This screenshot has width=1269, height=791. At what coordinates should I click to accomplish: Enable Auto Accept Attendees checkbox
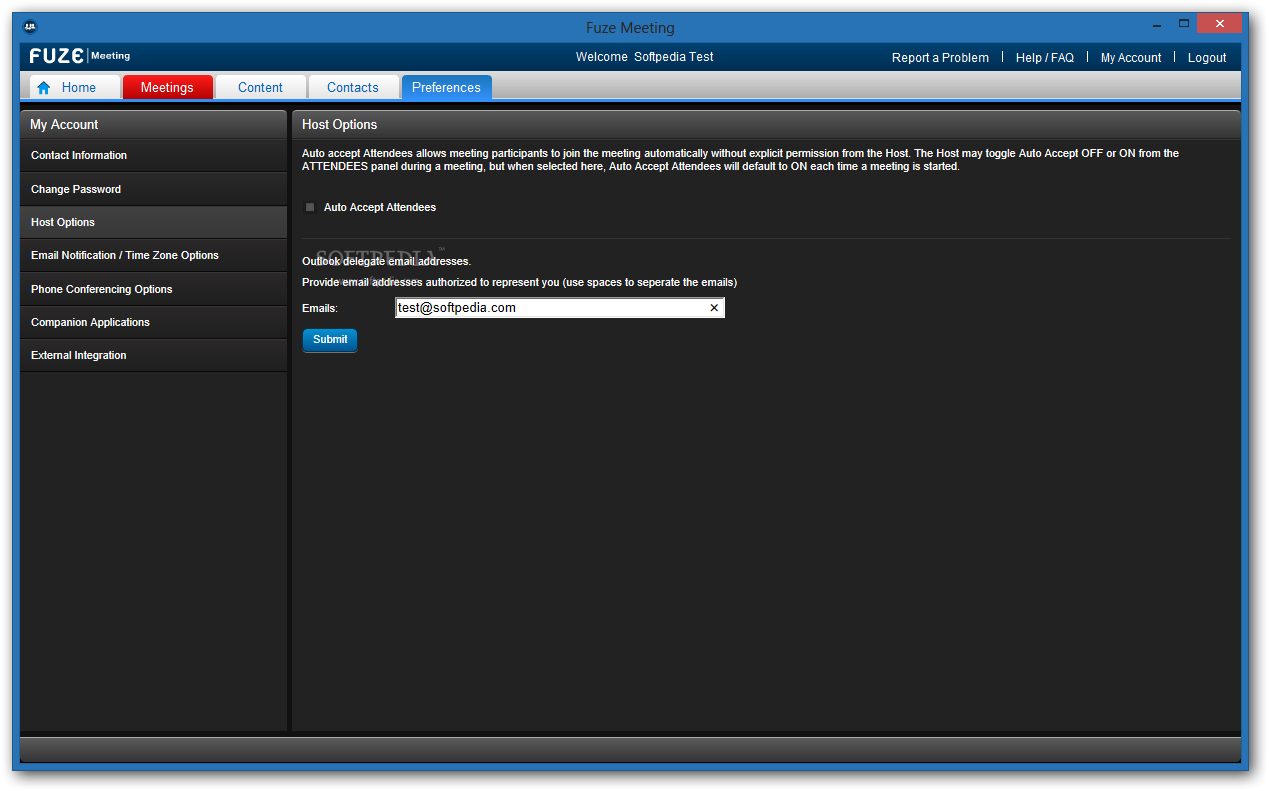tap(310, 207)
